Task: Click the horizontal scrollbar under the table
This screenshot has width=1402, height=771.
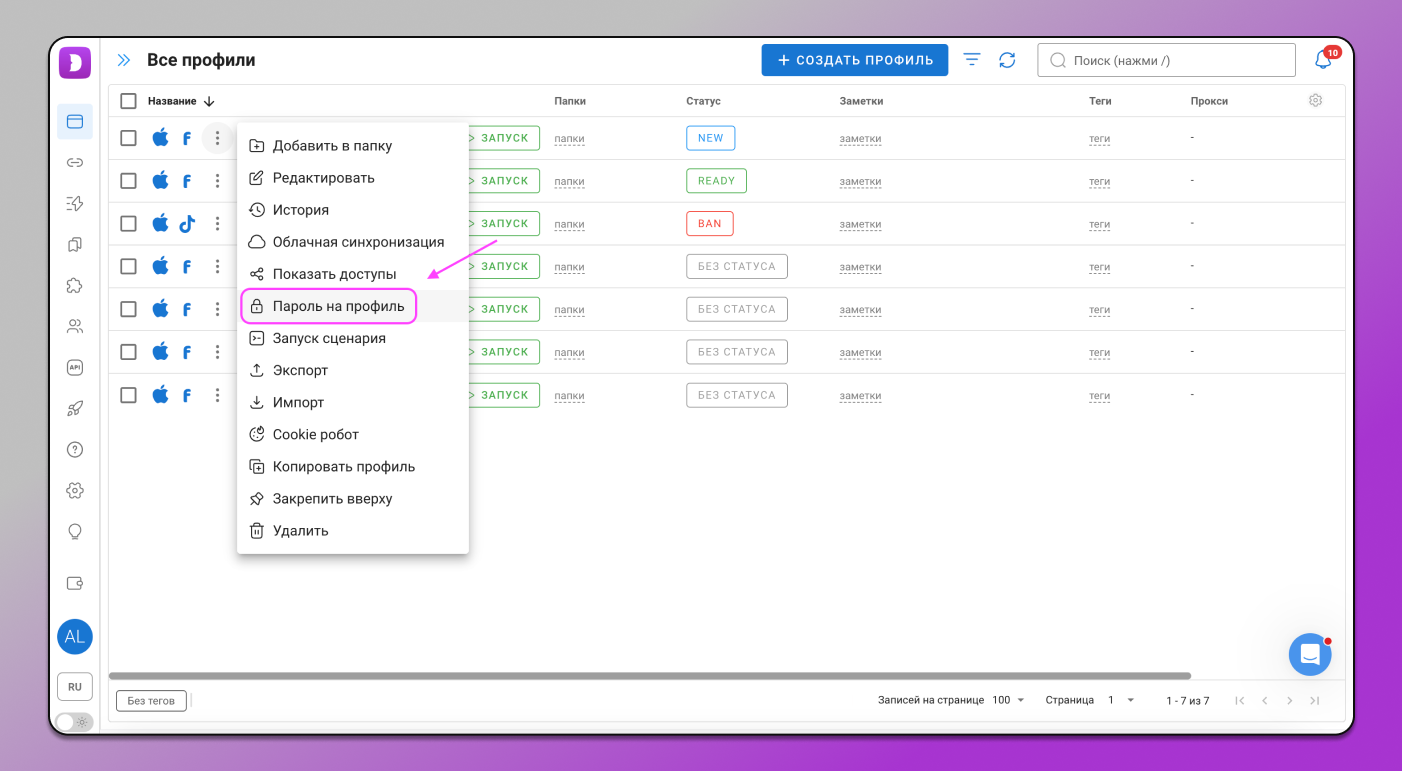Action: [x=650, y=676]
